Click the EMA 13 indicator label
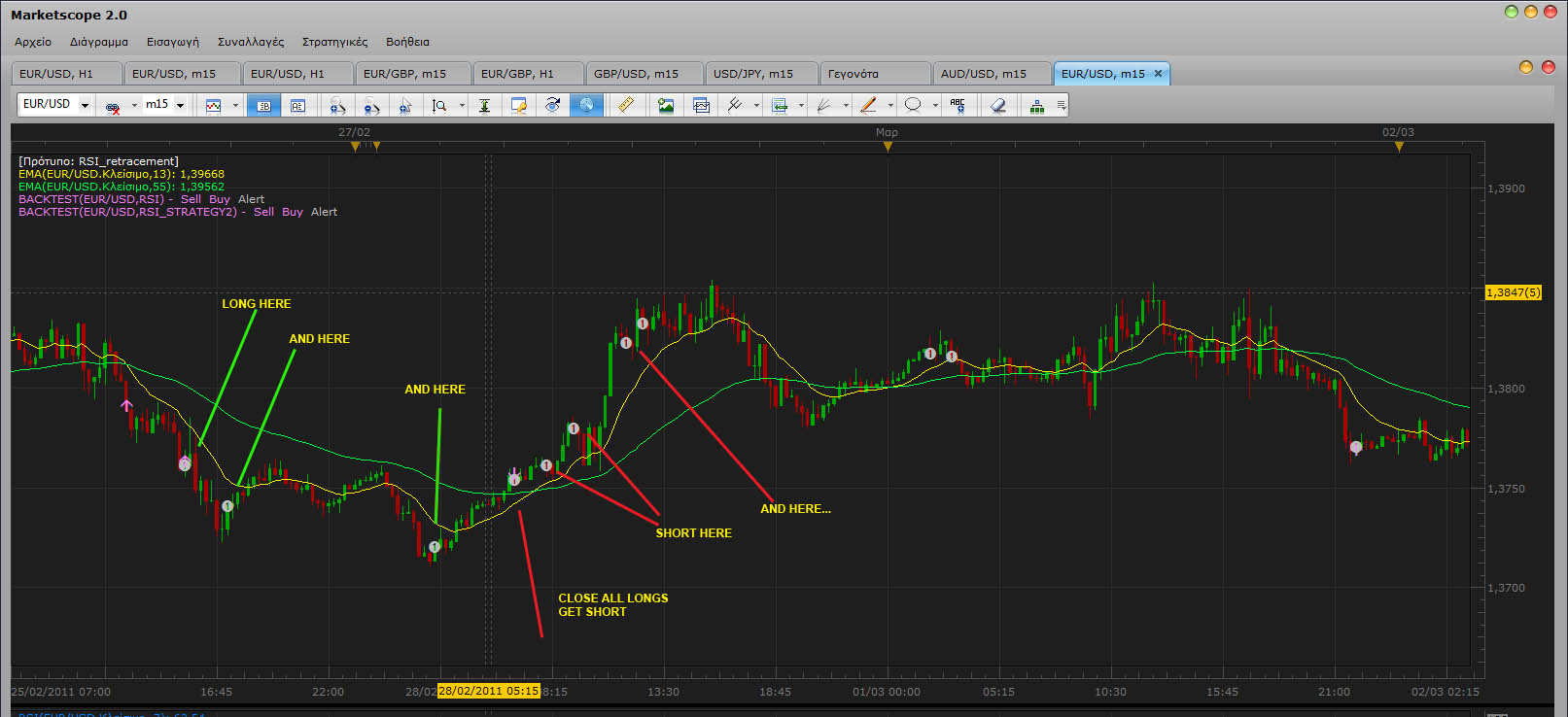1568x717 pixels. (122, 174)
